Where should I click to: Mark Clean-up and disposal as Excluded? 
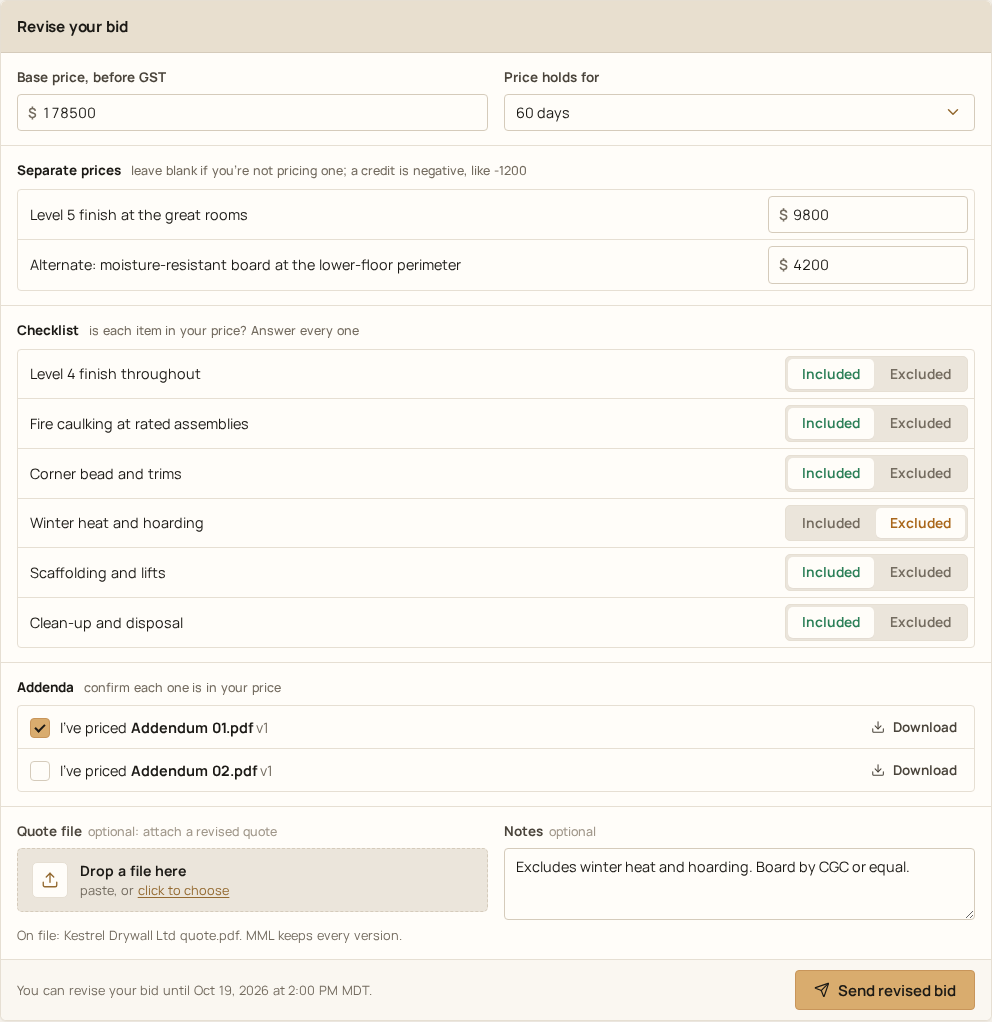click(x=920, y=622)
